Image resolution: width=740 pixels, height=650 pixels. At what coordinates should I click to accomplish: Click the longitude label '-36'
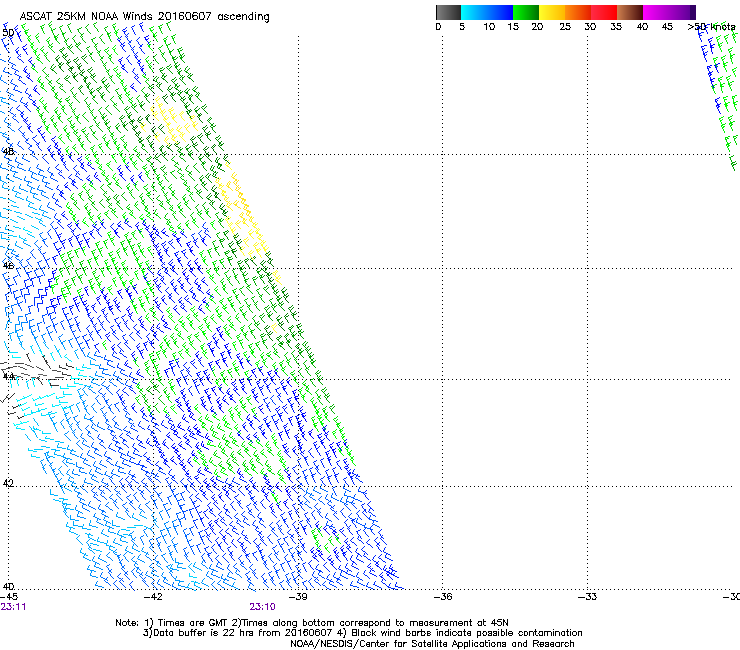tap(443, 597)
